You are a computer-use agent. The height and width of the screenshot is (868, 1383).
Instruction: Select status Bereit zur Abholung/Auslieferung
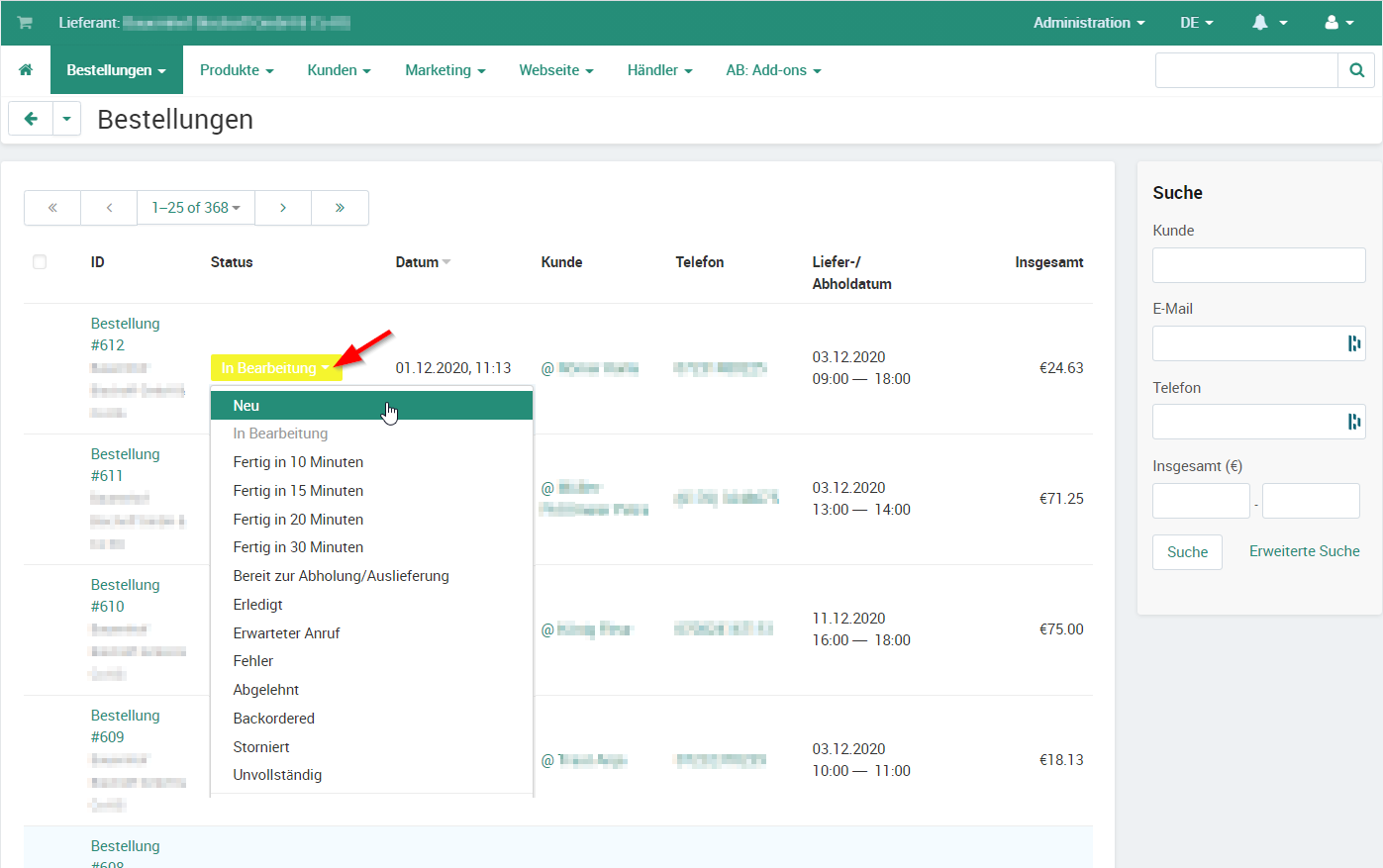click(372, 576)
